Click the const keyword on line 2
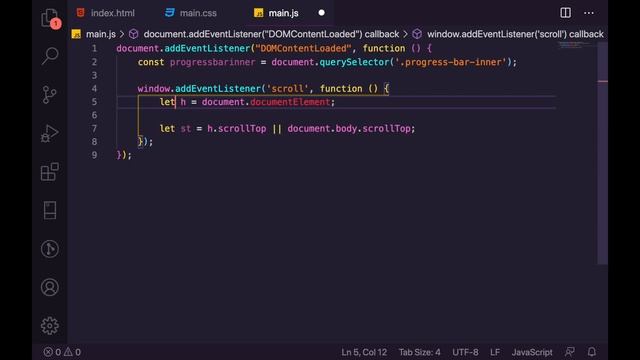Image resolution: width=640 pixels, height=360 pixels. tap(151, 62)
